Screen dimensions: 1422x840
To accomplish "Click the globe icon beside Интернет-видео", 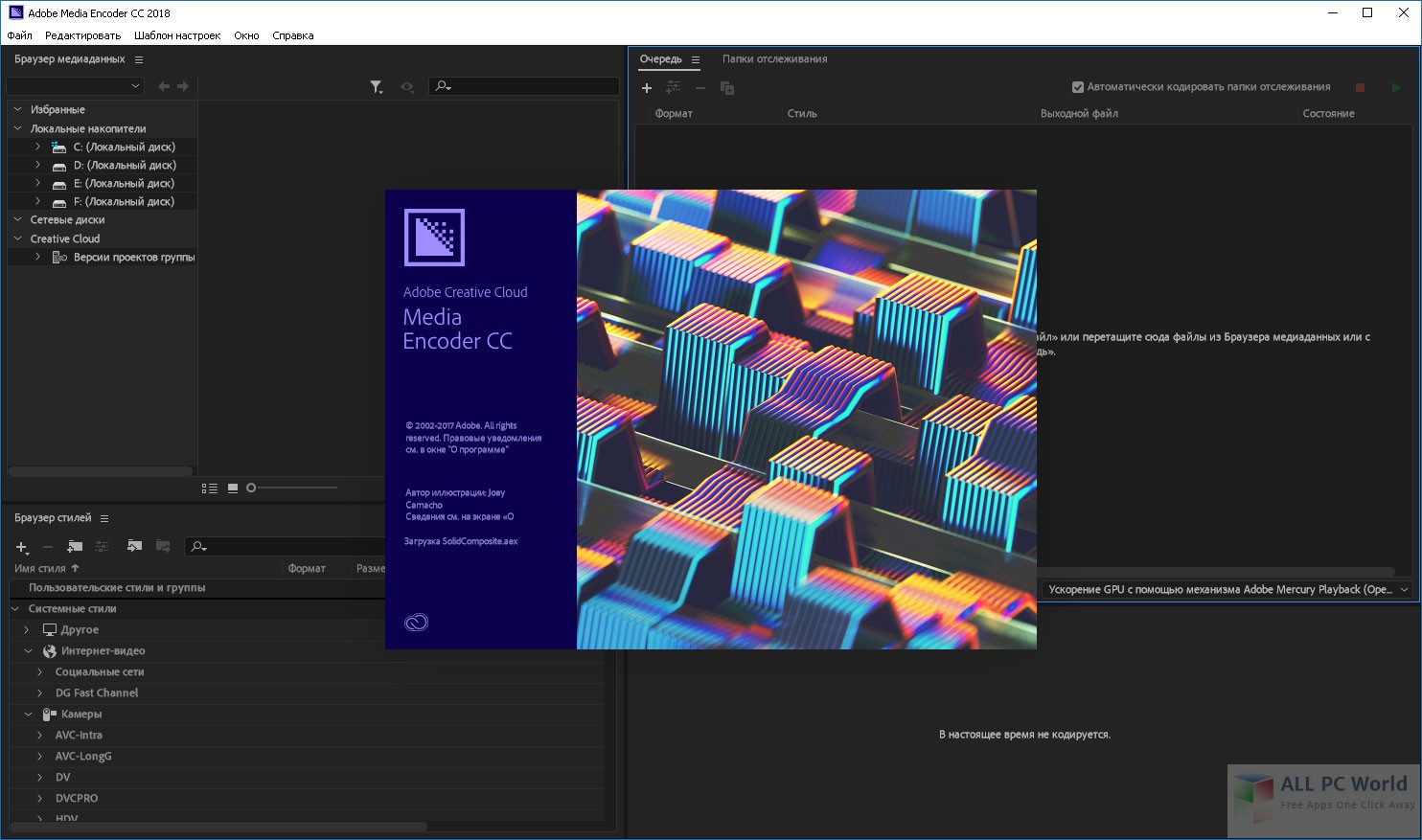I will (x=50, y=651).
